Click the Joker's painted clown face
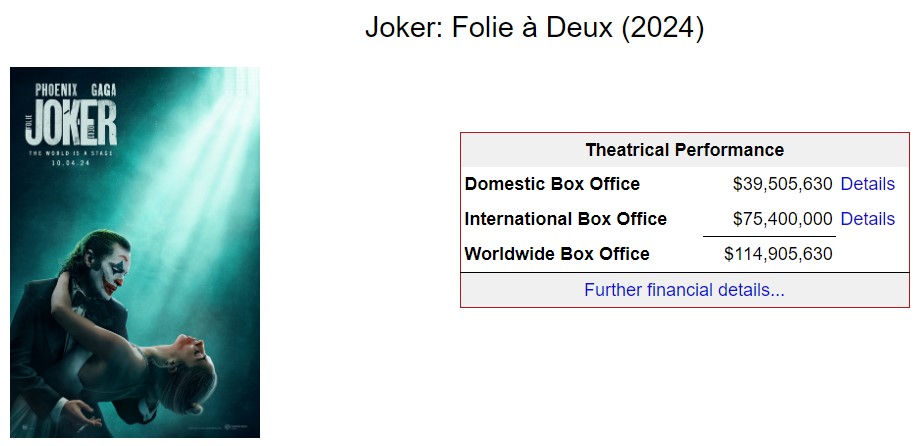Viewport: 918px width, 446px height. click(x=111, y=272)
